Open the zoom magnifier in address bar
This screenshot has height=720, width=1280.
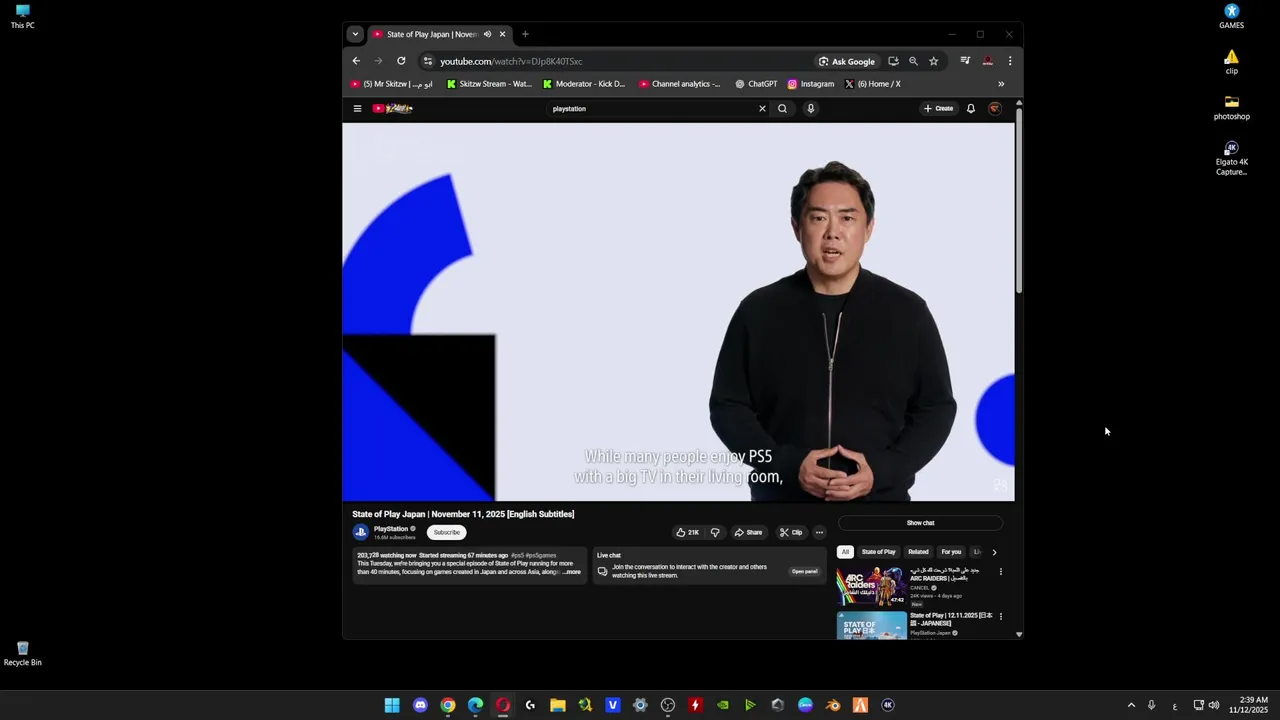913,61
